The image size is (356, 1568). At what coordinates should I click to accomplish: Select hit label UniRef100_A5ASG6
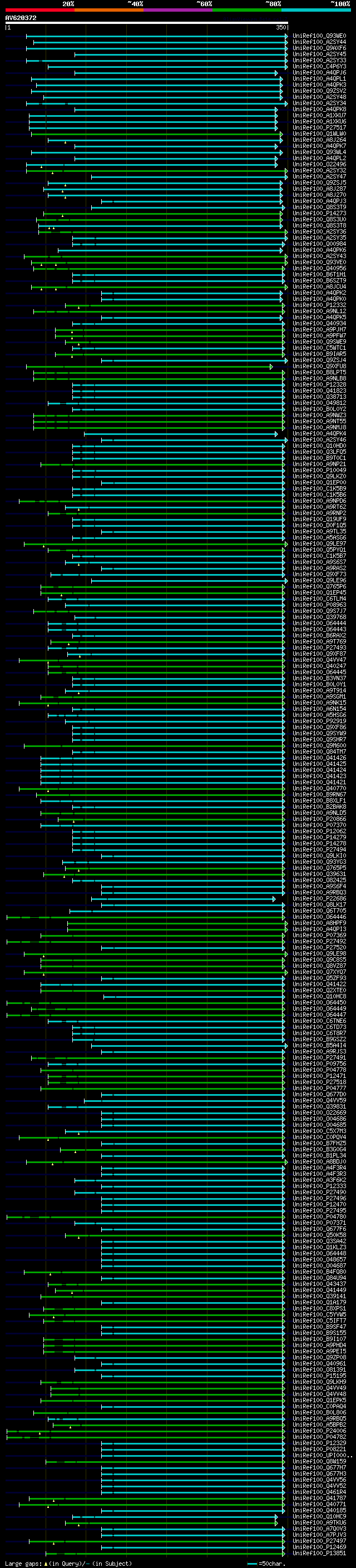(319, 538)
